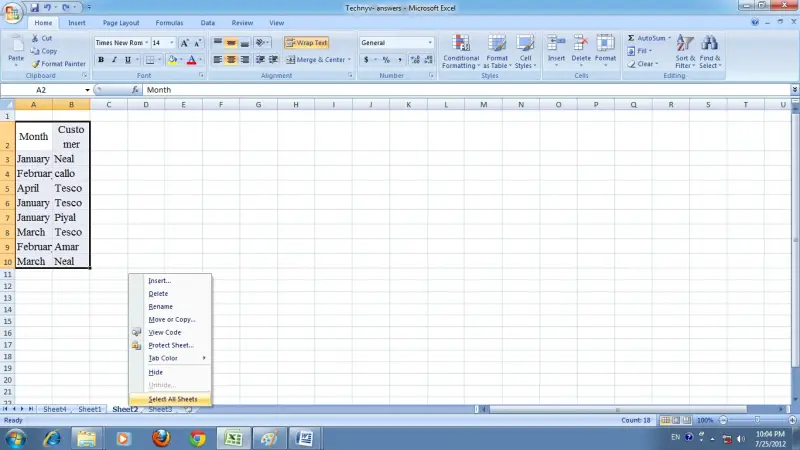Viewport: 800px width, 450px height.
Task: Click the Insert Function fx icon
Action: click(x=135, y=90)
